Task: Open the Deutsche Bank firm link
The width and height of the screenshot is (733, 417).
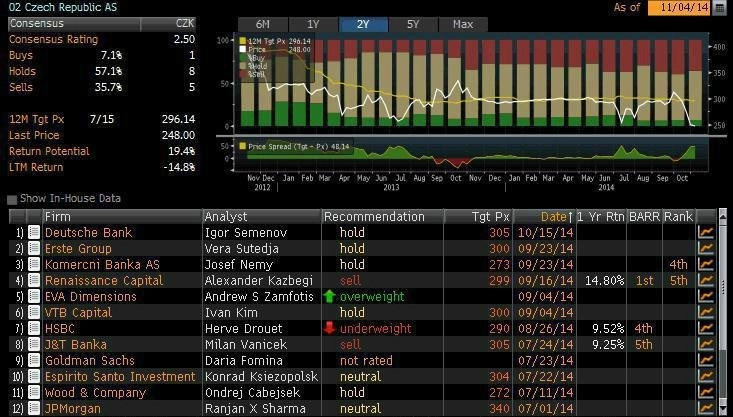Action: (x=88, y=232)
